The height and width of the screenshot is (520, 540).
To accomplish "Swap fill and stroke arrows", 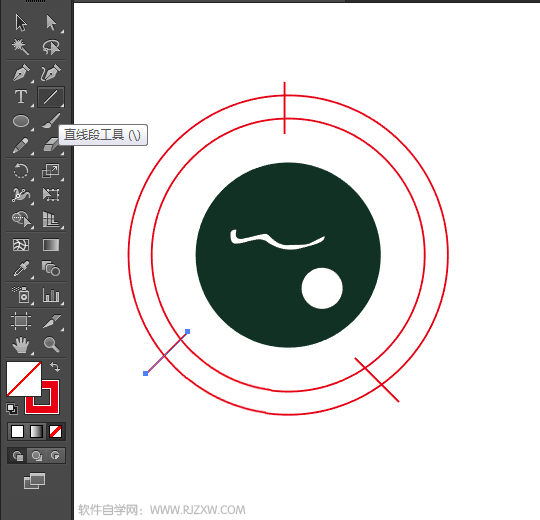I will point(55,366).
